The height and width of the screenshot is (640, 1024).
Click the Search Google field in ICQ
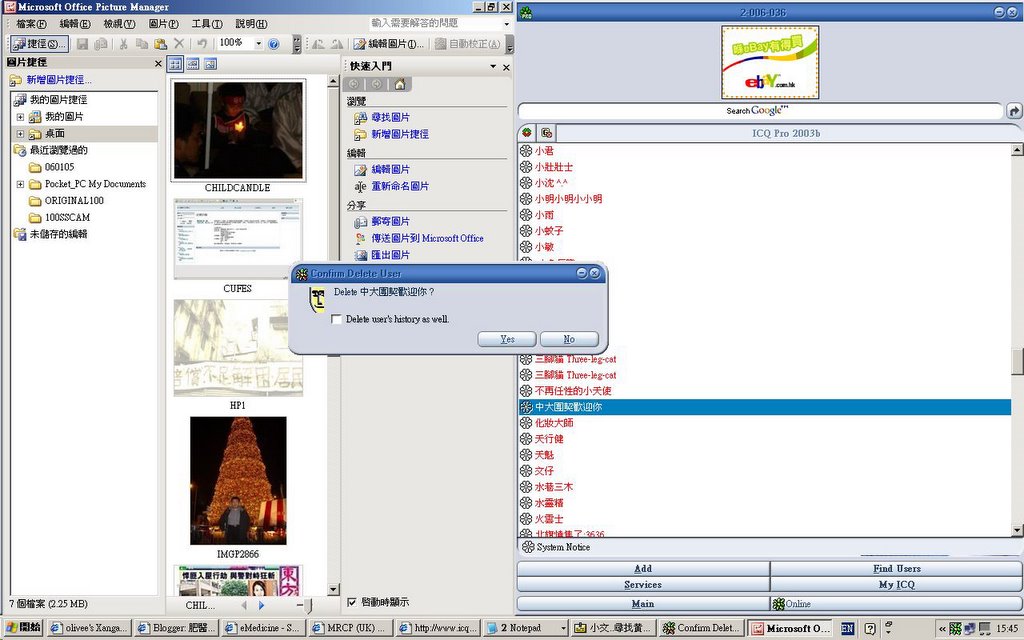pos(760,111)
